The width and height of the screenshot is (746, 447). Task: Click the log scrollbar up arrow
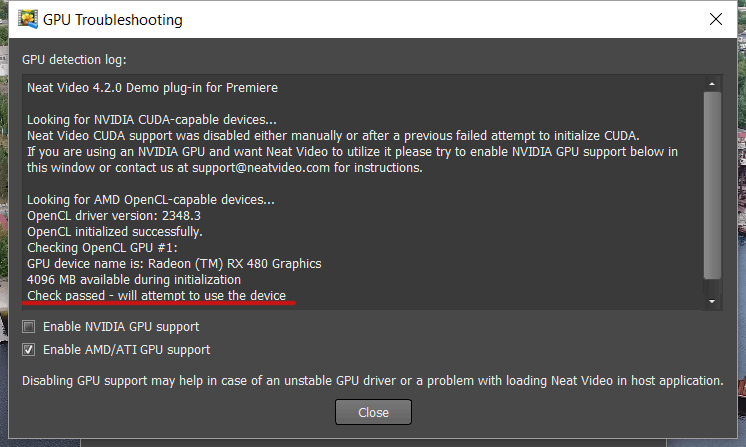click(x=712, y=84)
